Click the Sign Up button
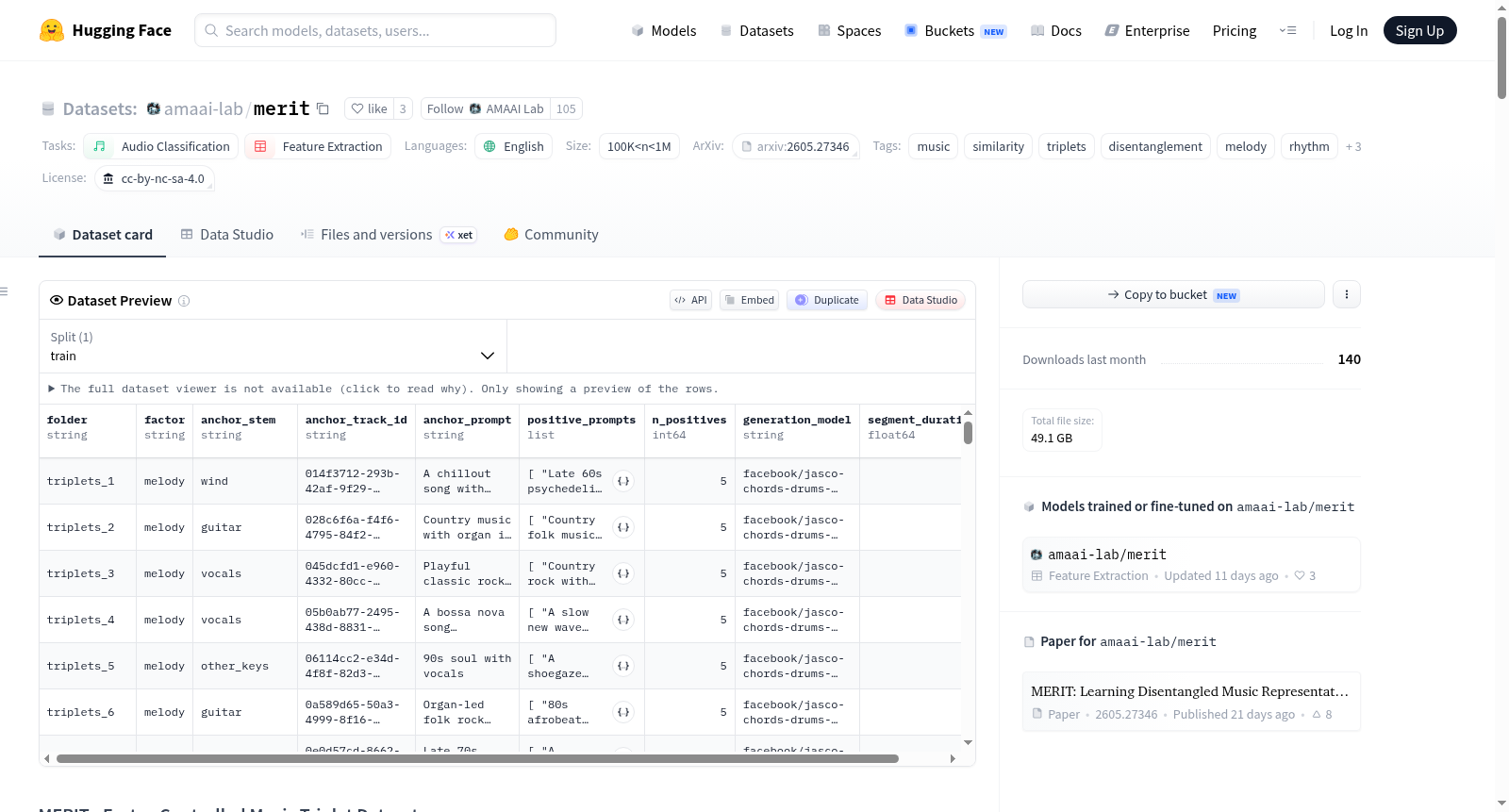1509x812 pixels. 1419,30
